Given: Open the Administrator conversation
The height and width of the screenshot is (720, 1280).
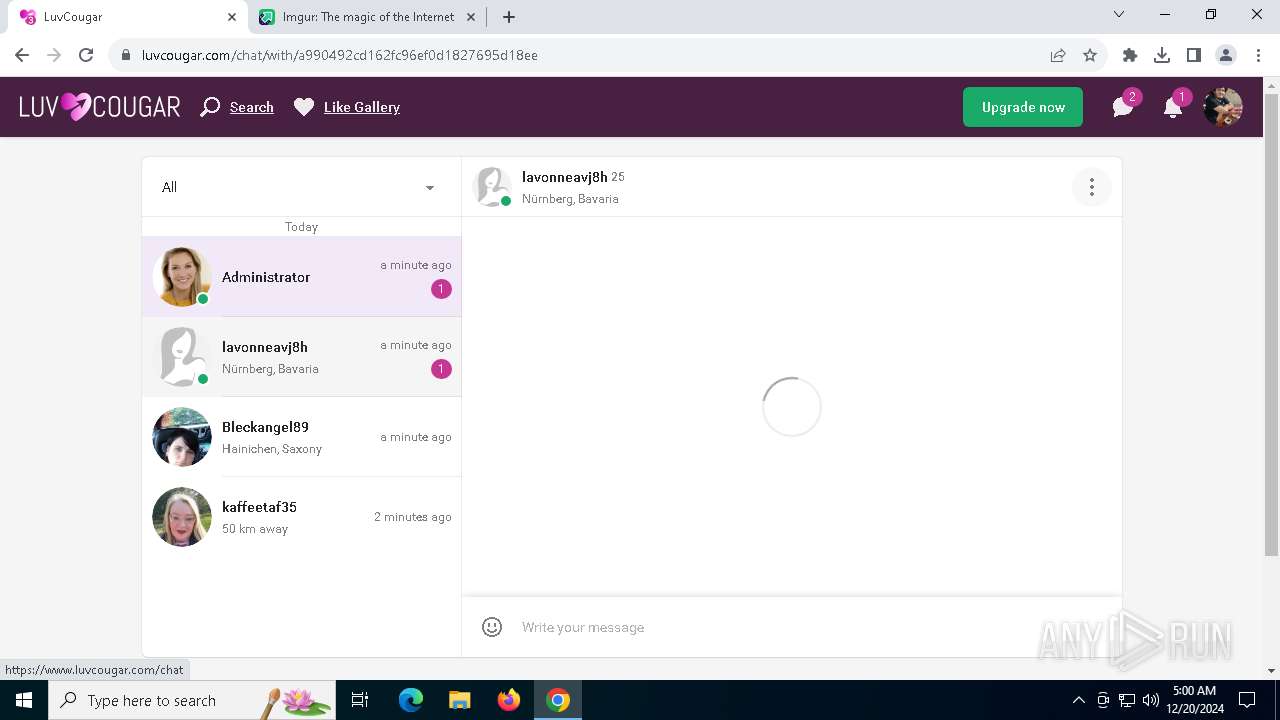Looking at the screenshot, I should pyautogui.click(x=301, y=277).
